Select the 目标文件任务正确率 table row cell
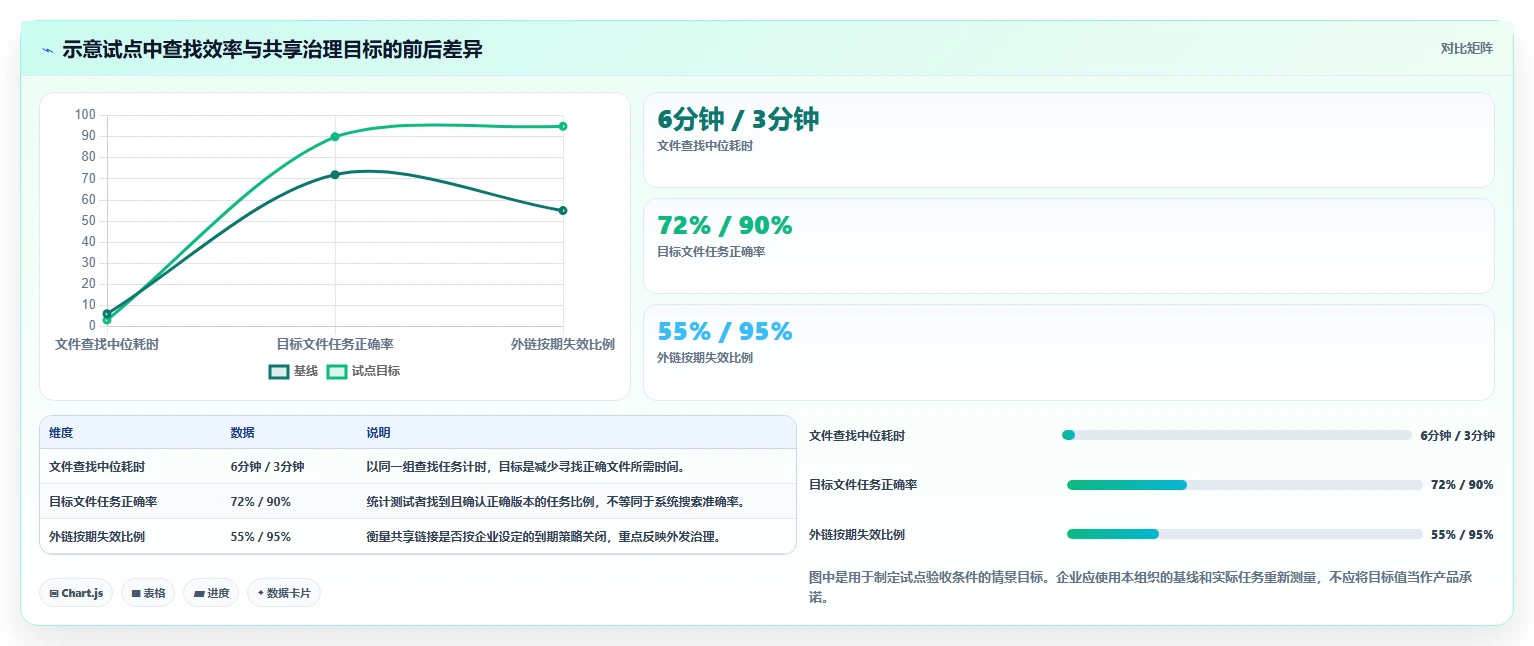1534x646 pixels. pos(103,502)
